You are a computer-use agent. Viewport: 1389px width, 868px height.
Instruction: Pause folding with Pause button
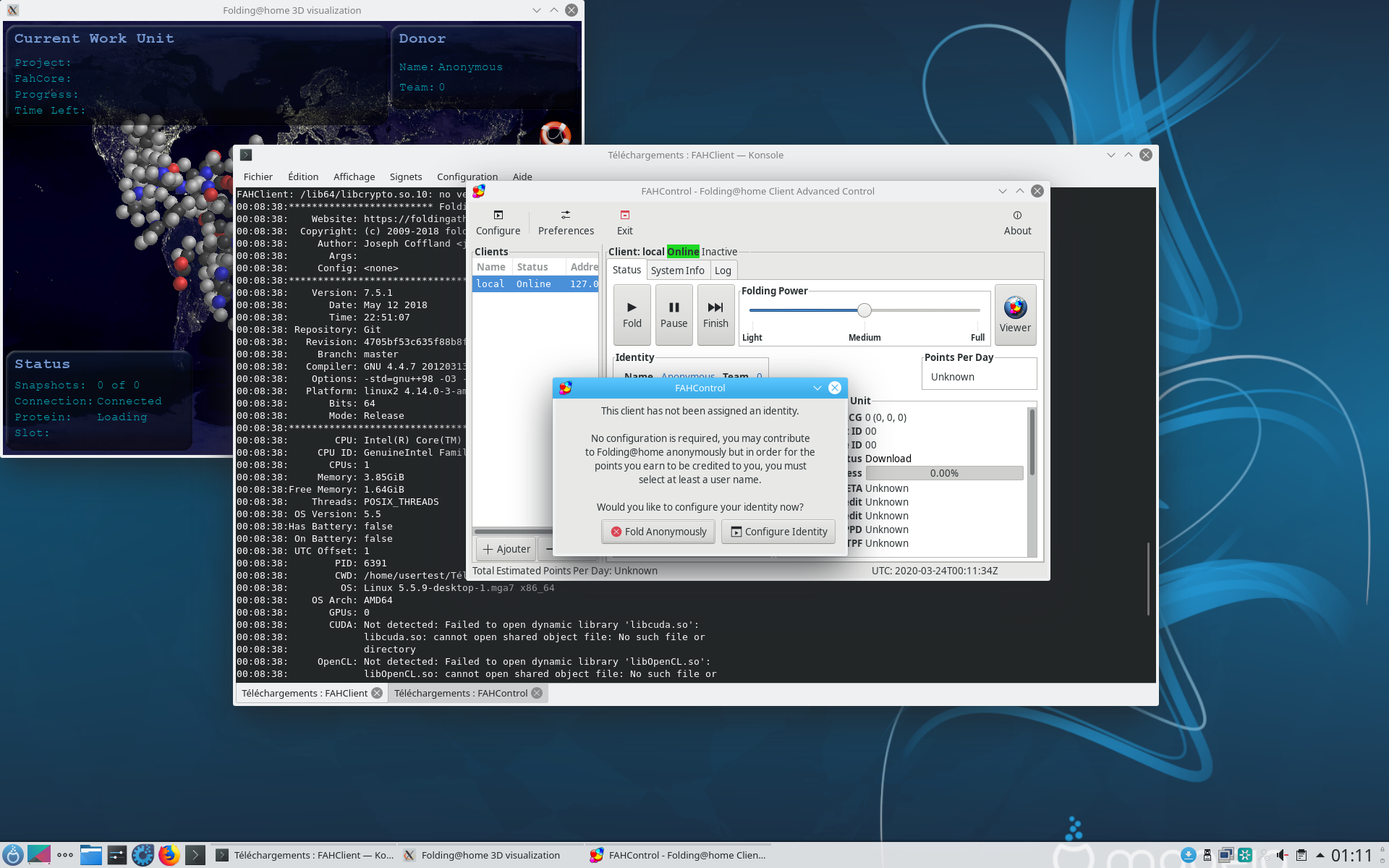(x=674, y=315)
